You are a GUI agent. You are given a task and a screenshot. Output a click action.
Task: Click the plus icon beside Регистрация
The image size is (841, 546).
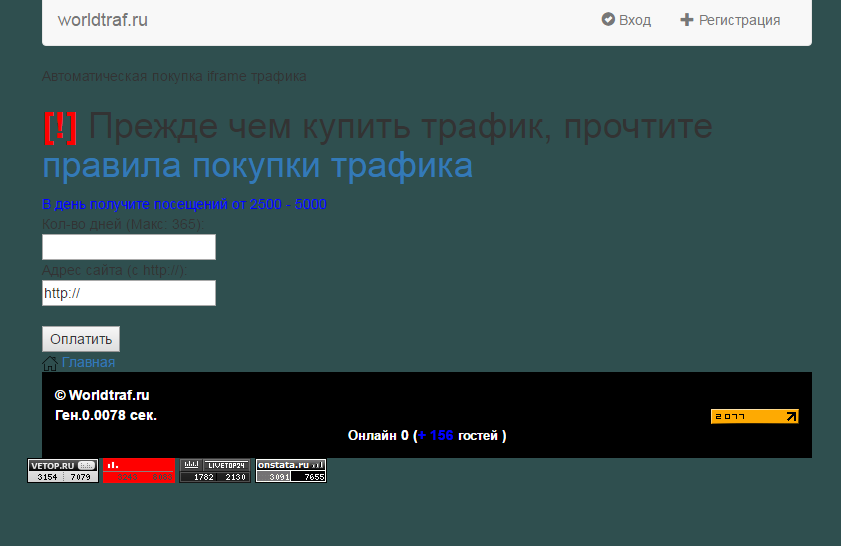pos(686,20)
